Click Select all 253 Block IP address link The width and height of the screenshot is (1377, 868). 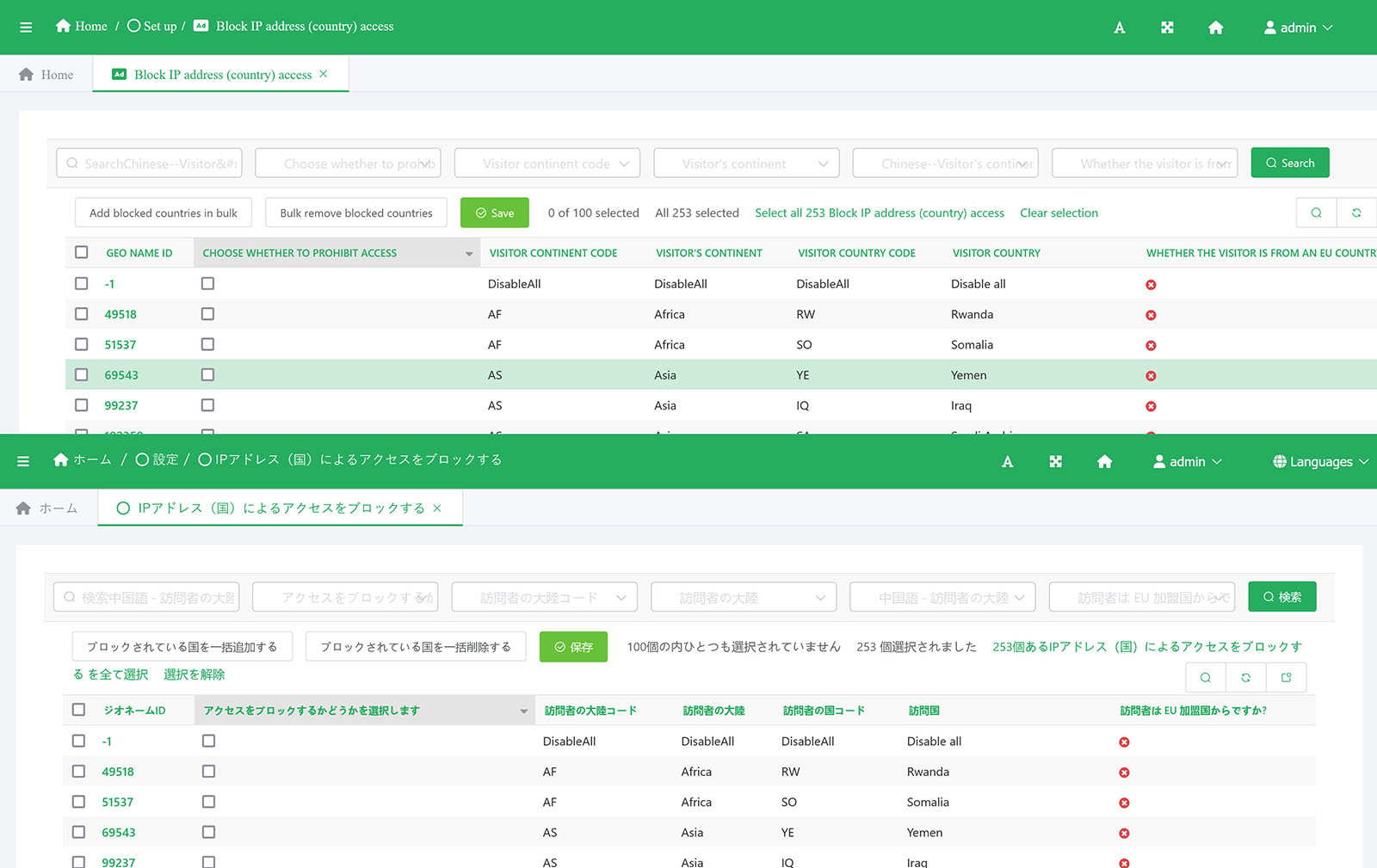point(880,212)
